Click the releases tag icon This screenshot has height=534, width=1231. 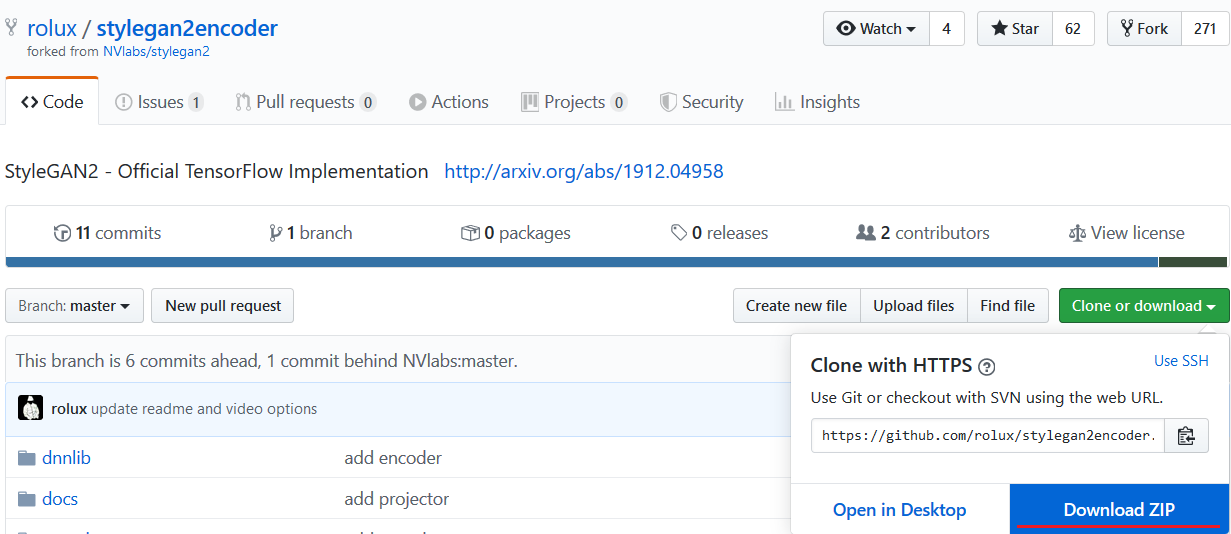[x=679, y=233]
